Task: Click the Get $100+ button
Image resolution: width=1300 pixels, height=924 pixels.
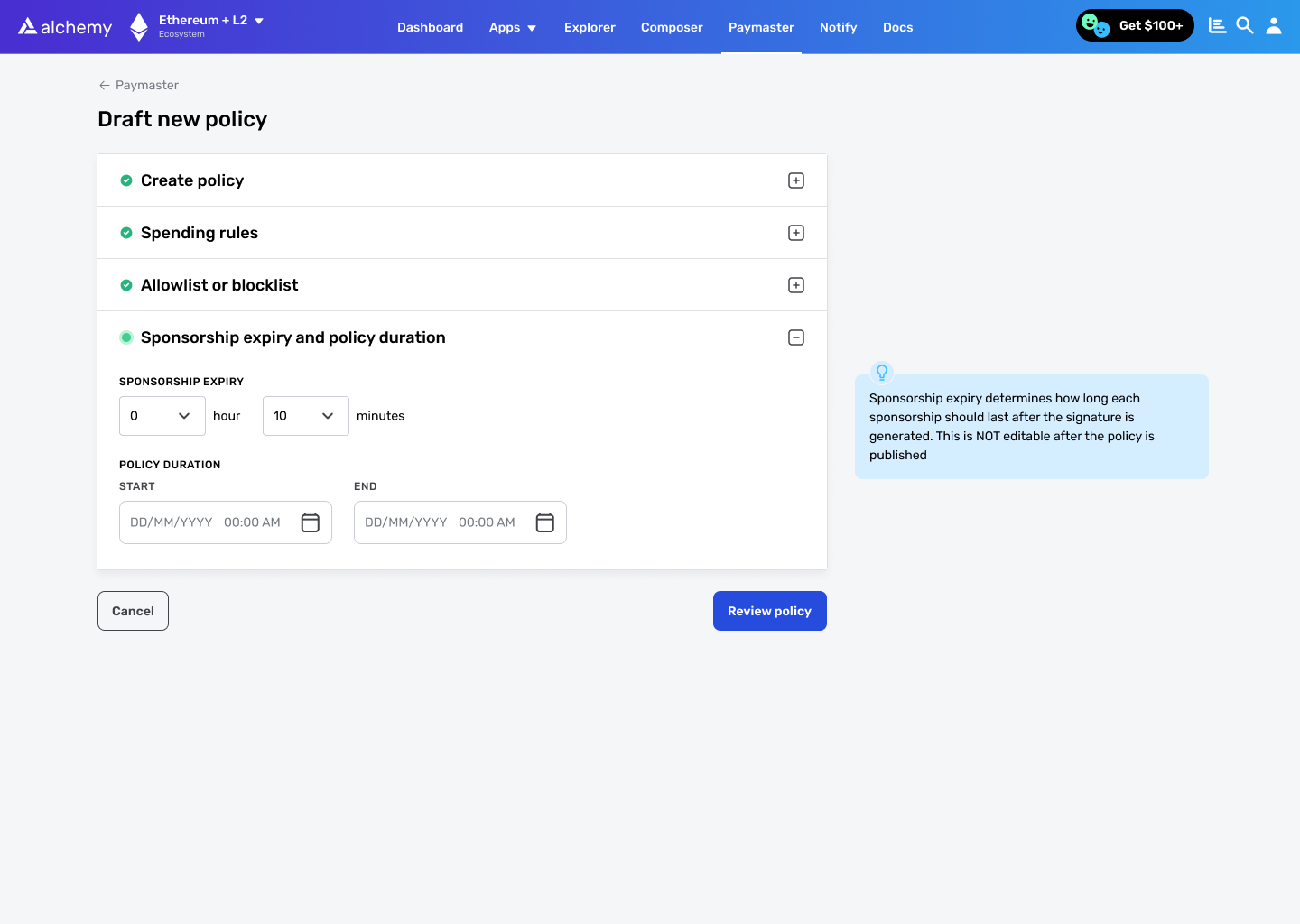Action: click(x=1135, y=25)
